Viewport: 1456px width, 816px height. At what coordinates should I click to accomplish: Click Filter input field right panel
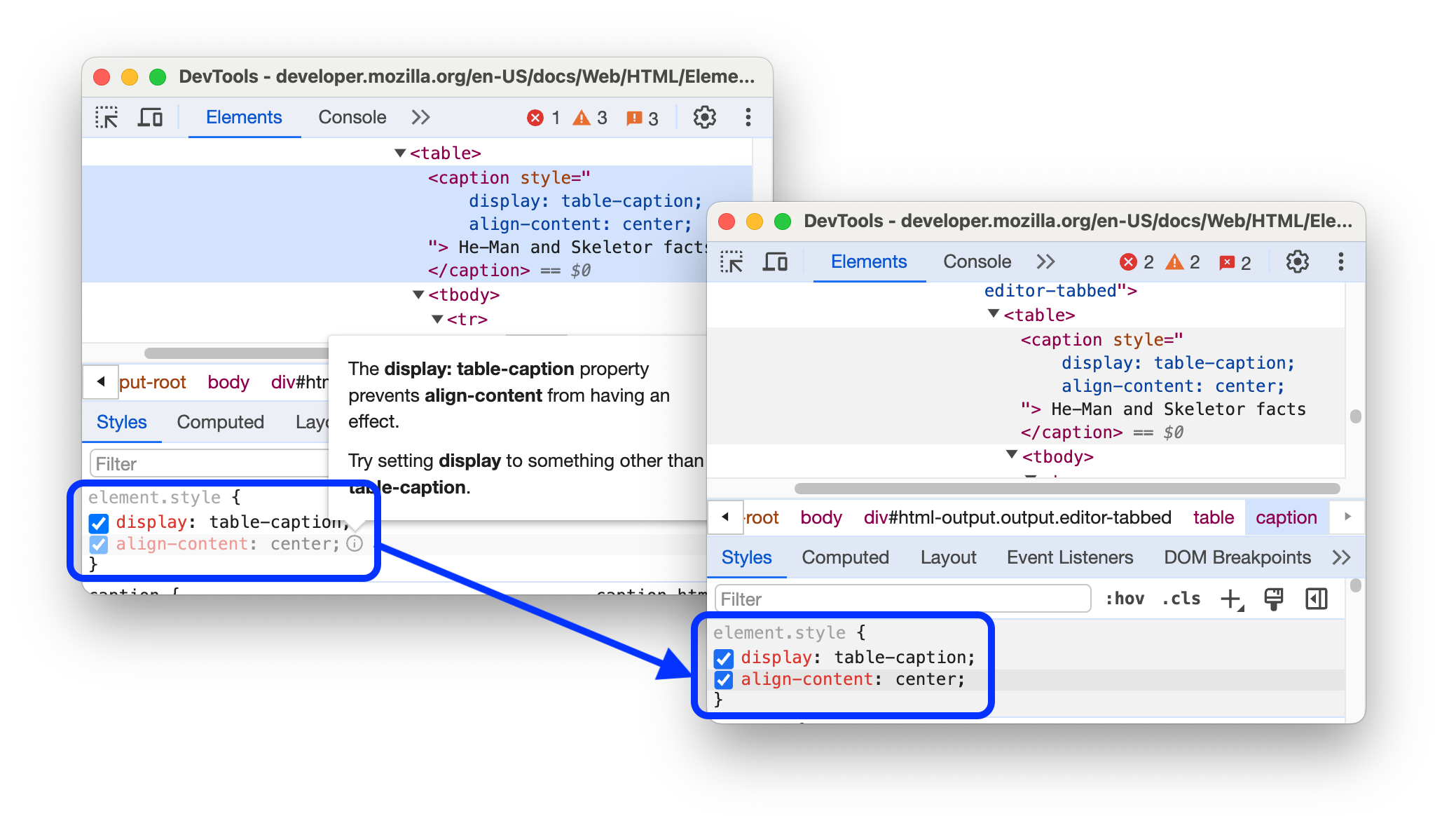pyautogui.click(x=902, y=599)
